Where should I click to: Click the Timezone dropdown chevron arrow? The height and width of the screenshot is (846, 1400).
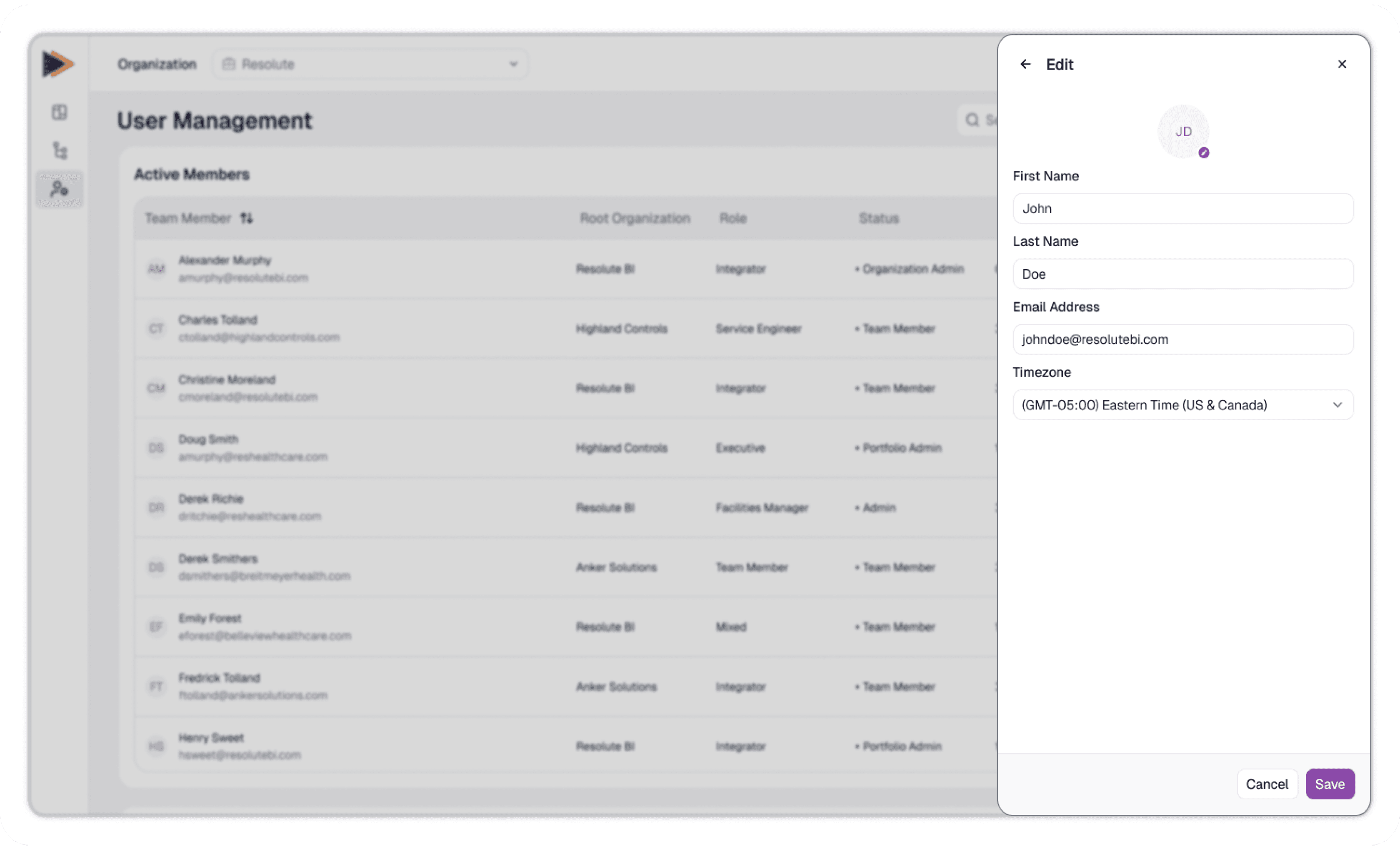tap(1337, 404)
